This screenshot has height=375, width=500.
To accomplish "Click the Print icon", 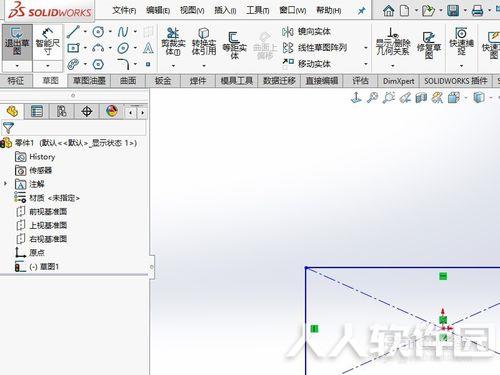I will pyautogui.click(x=477, y=11).
